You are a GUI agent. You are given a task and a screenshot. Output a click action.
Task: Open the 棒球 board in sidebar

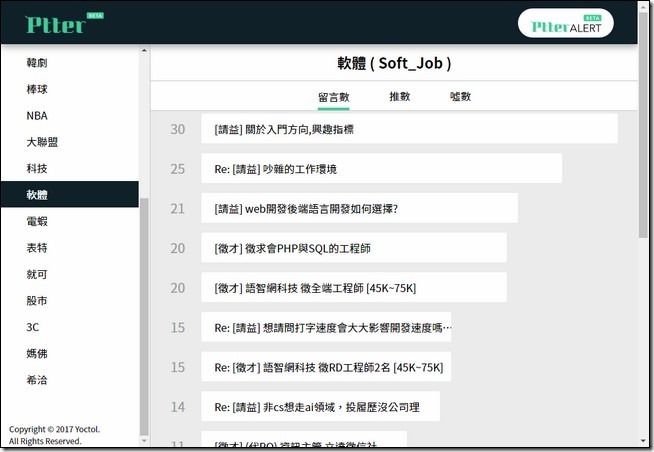pyautogui.click(x=37, y=89)
